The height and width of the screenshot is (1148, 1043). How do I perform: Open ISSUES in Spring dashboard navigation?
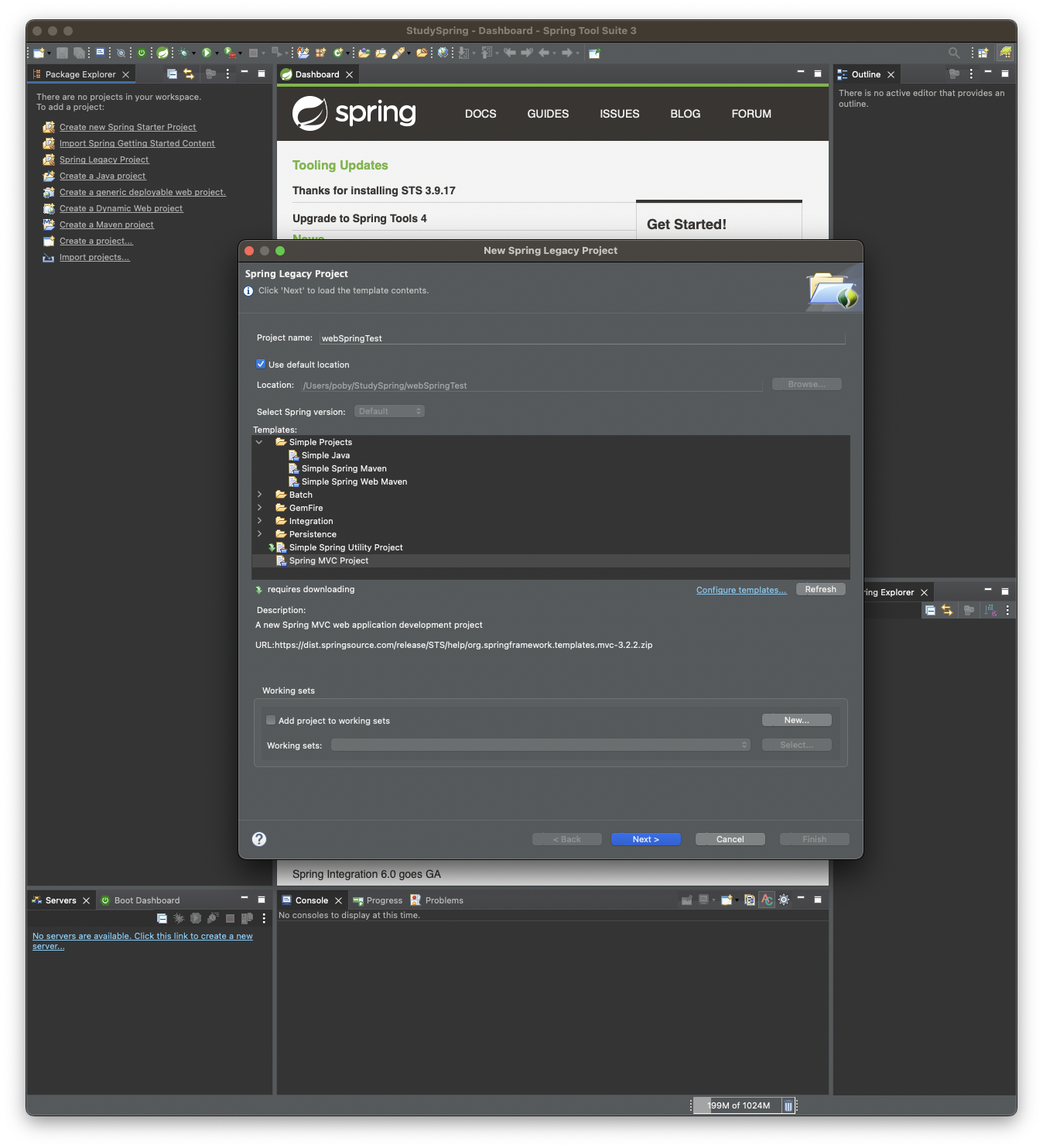(x=620, y=114)
